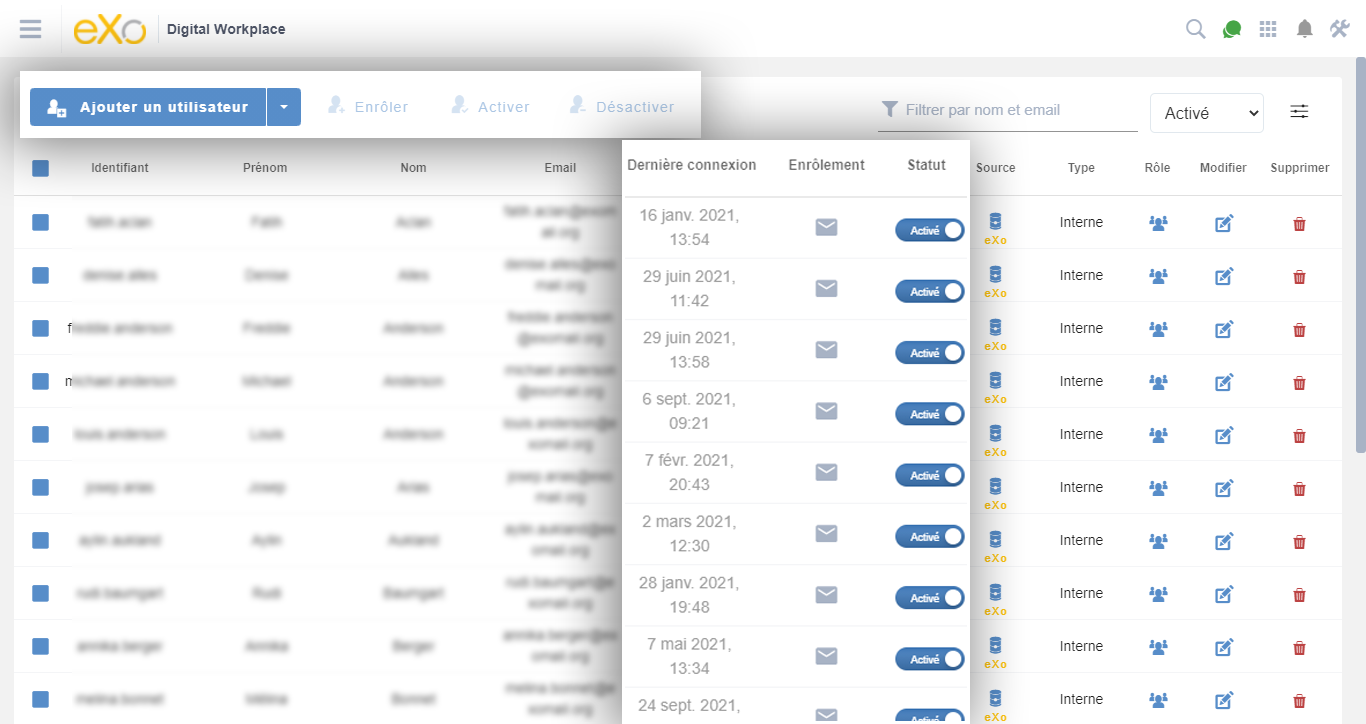
Task: Disable Activé switch for 2 mars 2021 row
Action: (930, 536)
